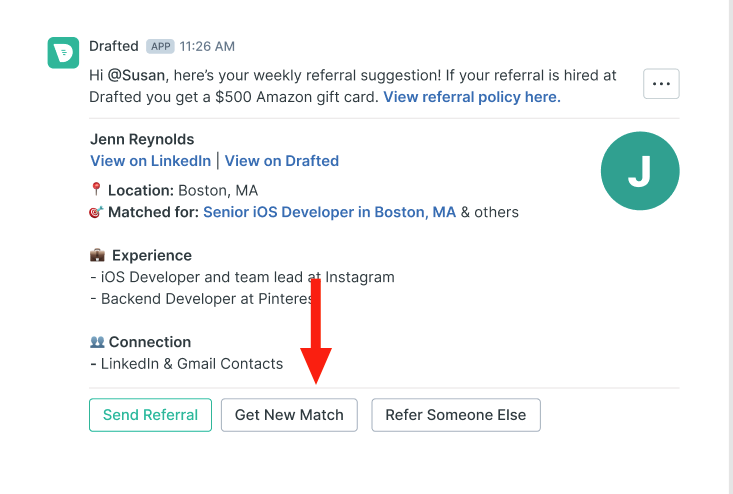Screen dimensions: 733x494
Task: Open the three-dot message actions menu
Action: 661,84
